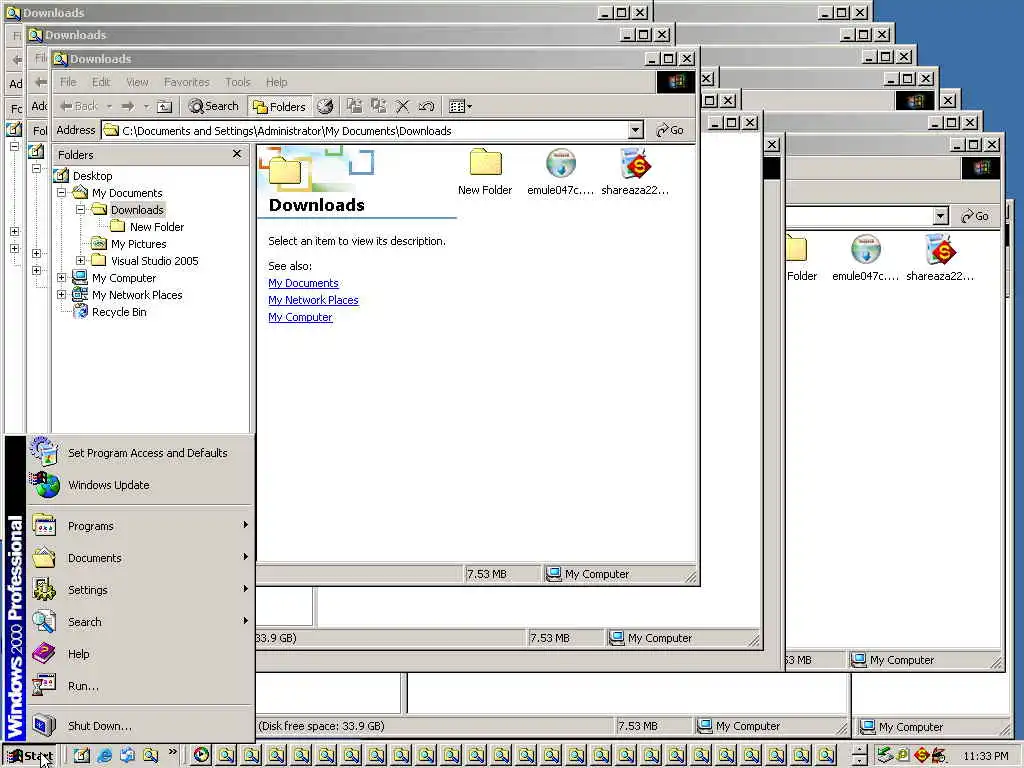This screenshot has height=768, width=1024.
Task: Select the emule047c file icon in front window
Action: (x=560, y=172)
